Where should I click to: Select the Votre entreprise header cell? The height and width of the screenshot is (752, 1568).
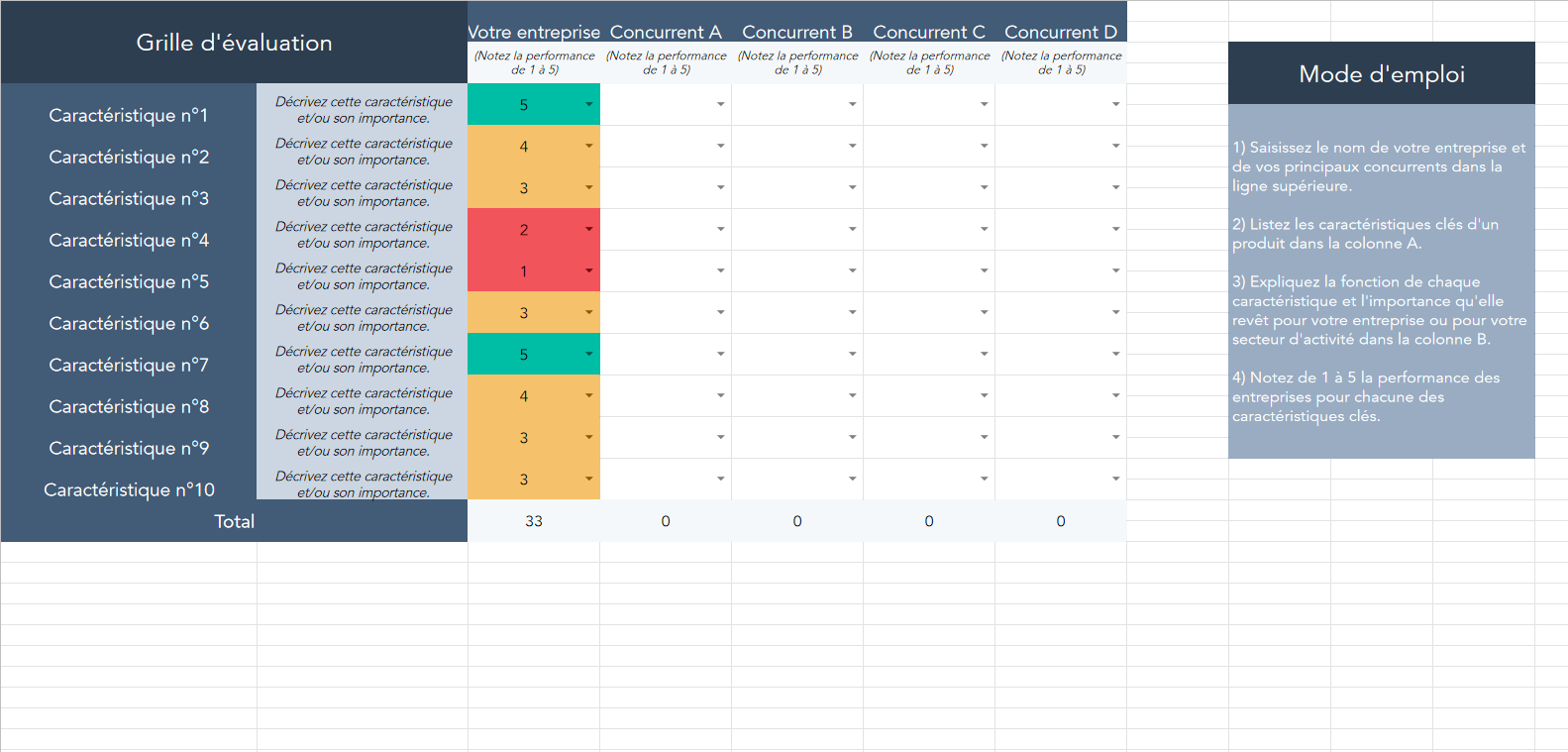point(534,32)
